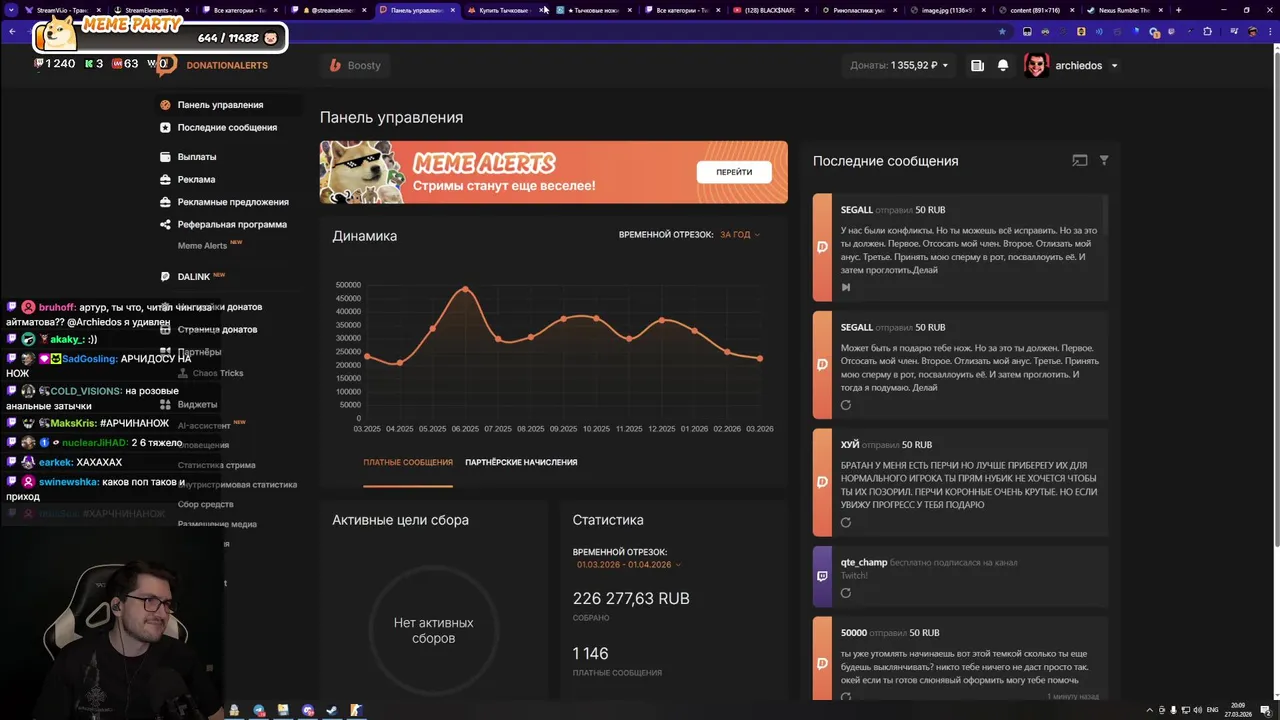Viewport: 1280px width, 720px height.
Task: Click ПЕРЕЙТИ button on Meme Alerts banner
Action: (734, 172)
